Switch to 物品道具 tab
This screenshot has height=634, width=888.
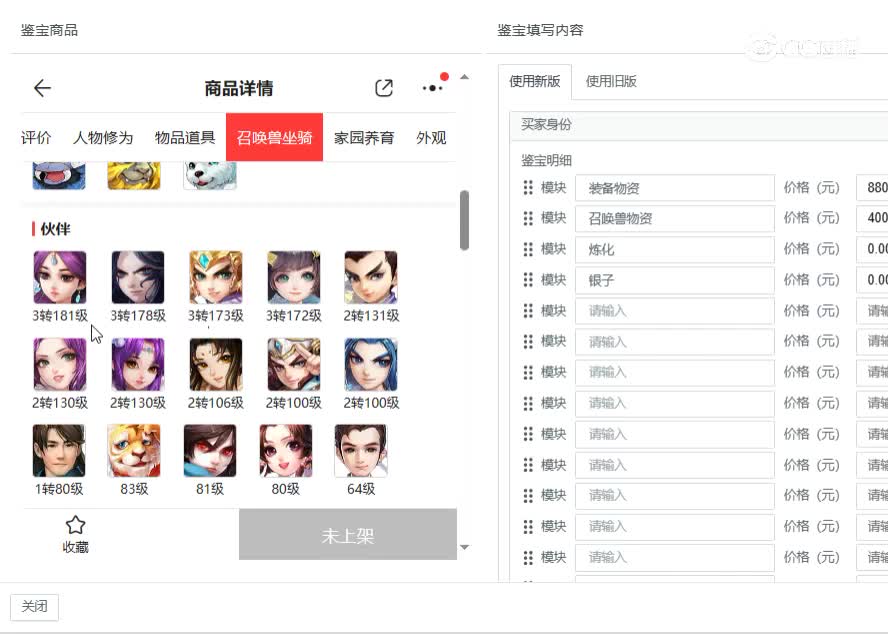coord(185,138)
